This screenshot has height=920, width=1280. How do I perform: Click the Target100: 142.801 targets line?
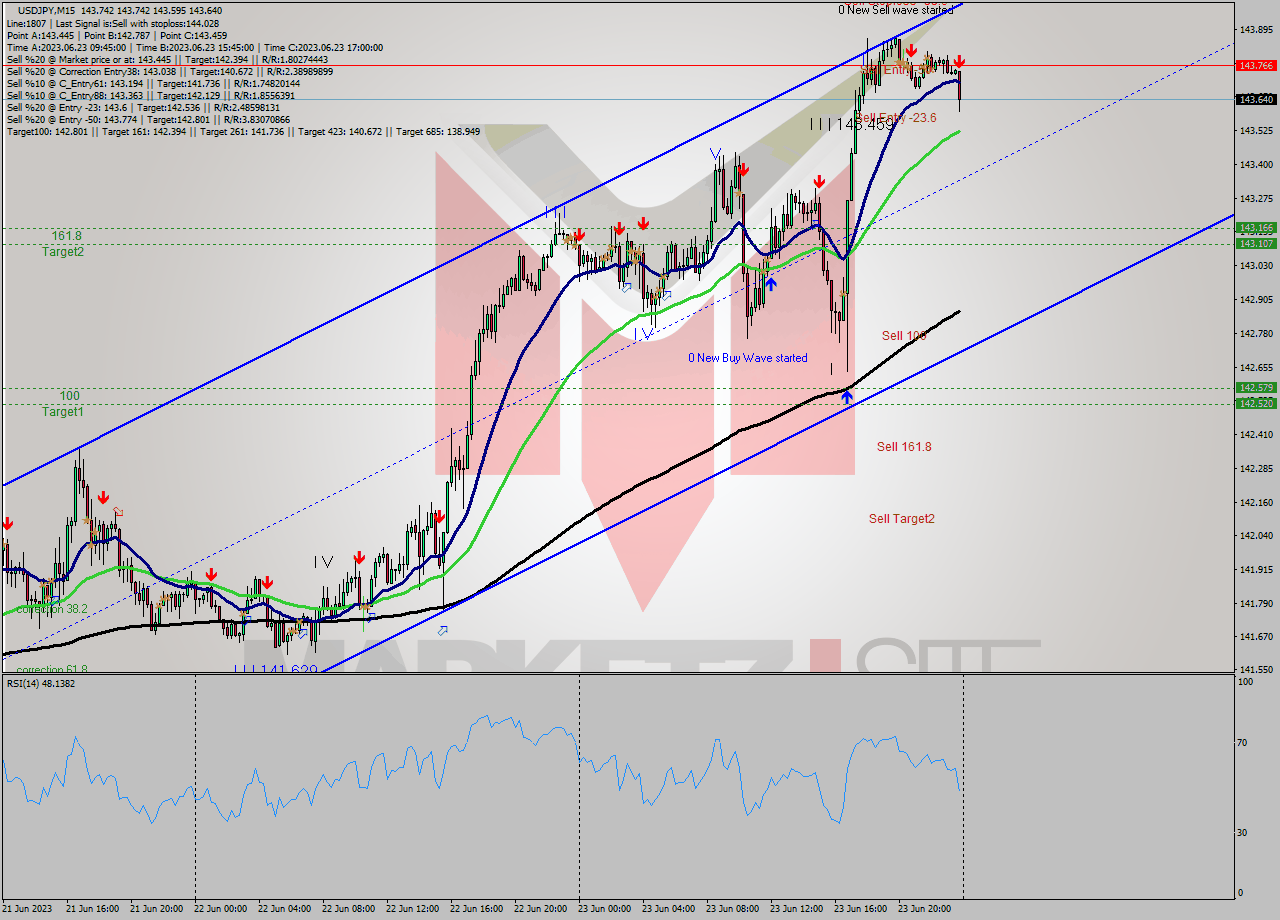tap(243, 131)
